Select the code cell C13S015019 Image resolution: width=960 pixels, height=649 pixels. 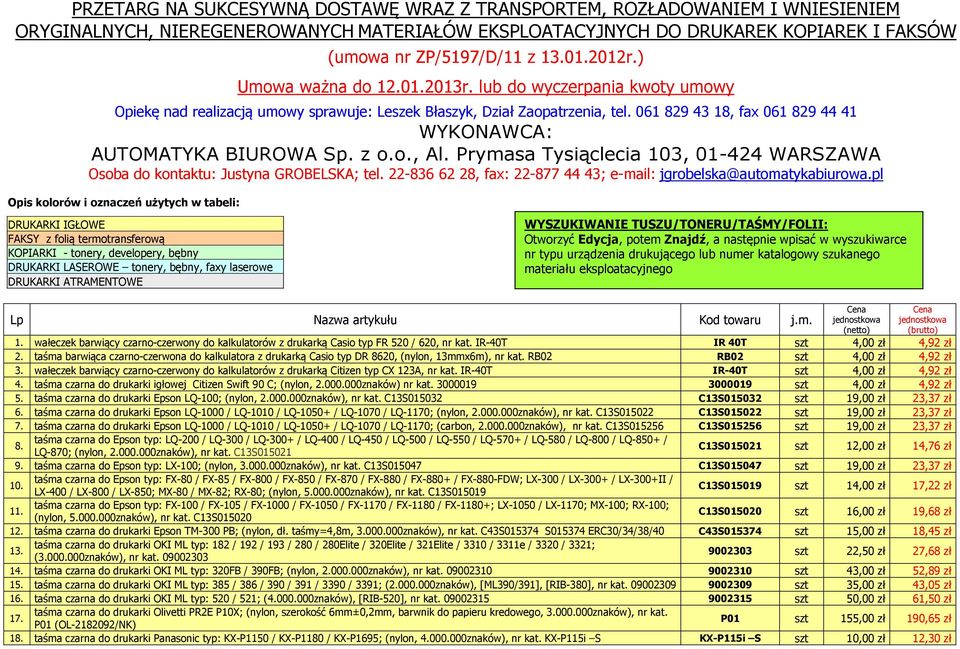pyautogui.click(x=730, y=486)
